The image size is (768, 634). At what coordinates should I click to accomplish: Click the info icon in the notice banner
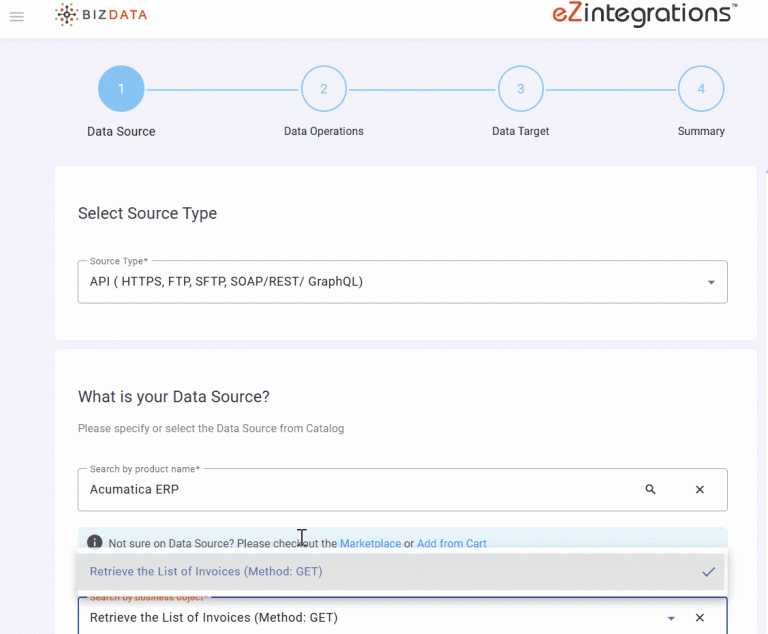[x=95, y=542]
